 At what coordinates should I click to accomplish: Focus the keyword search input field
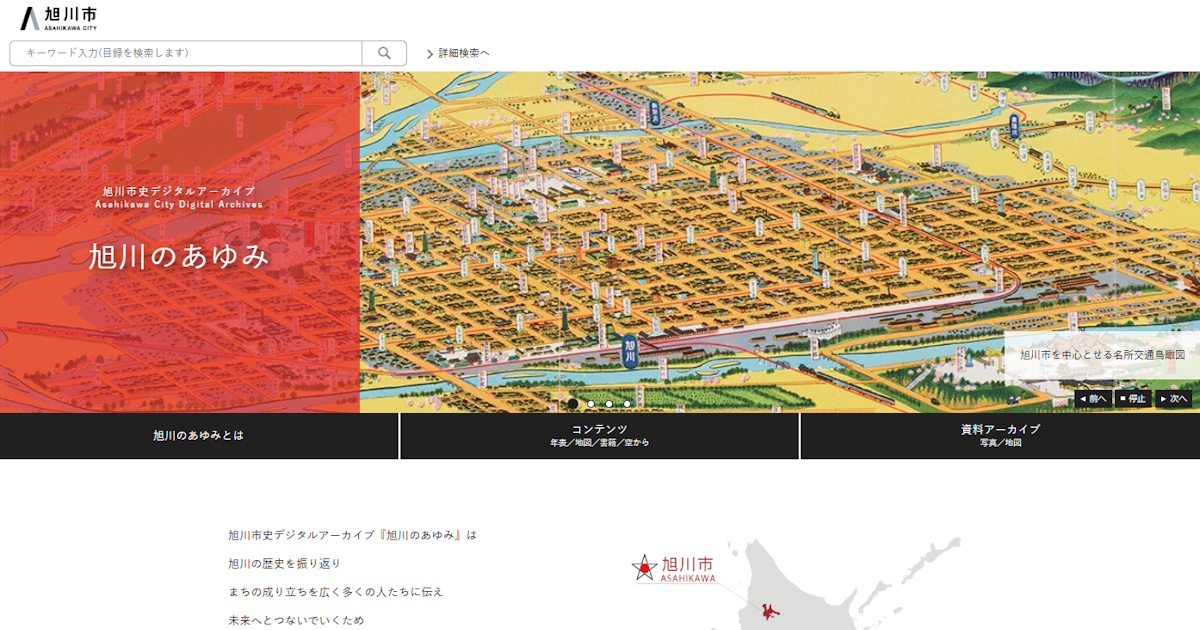[x=186, y=53]
